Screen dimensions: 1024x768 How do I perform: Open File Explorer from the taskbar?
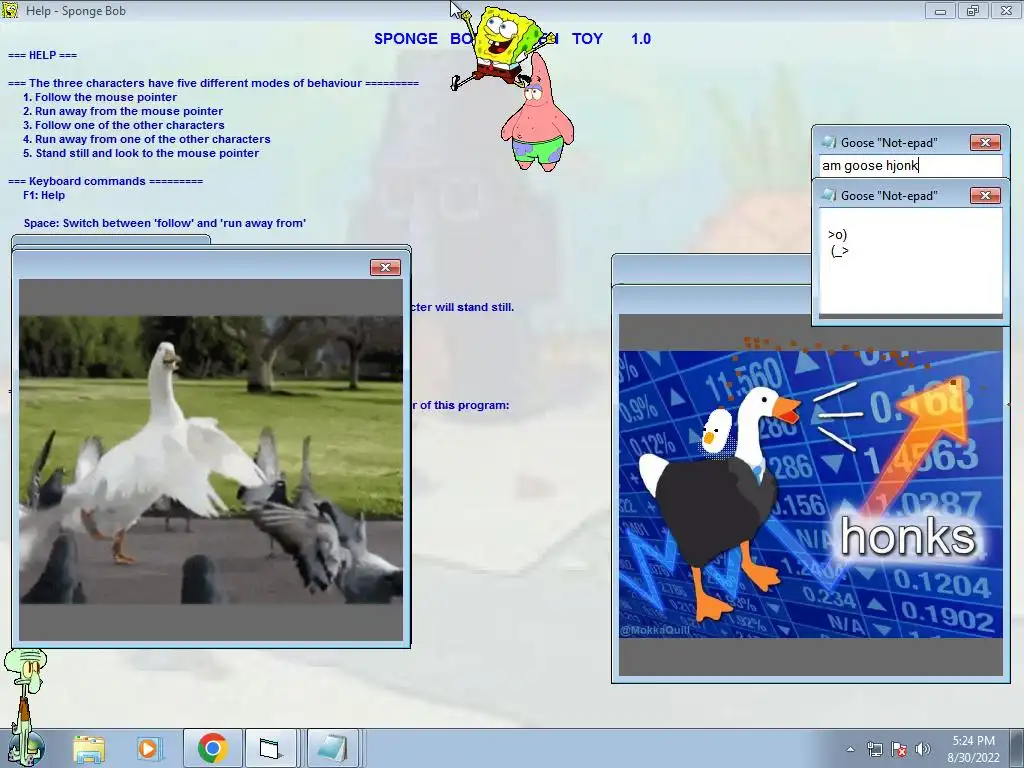[89, 748]
